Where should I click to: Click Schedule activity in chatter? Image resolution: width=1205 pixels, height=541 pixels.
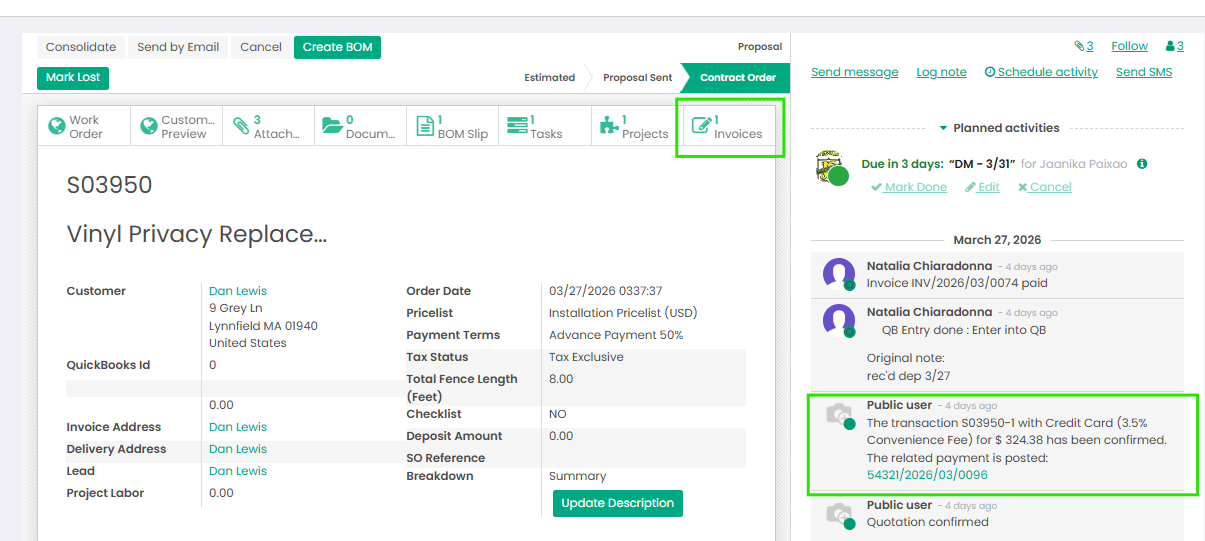click(1041, 72)
